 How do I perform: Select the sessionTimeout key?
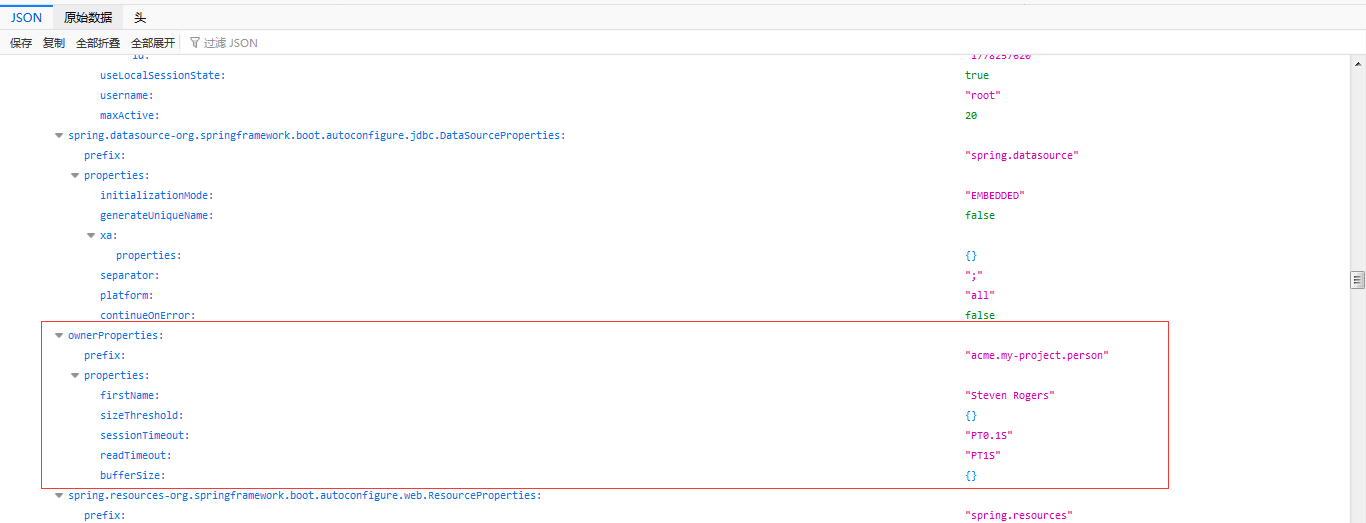(144, 435)
